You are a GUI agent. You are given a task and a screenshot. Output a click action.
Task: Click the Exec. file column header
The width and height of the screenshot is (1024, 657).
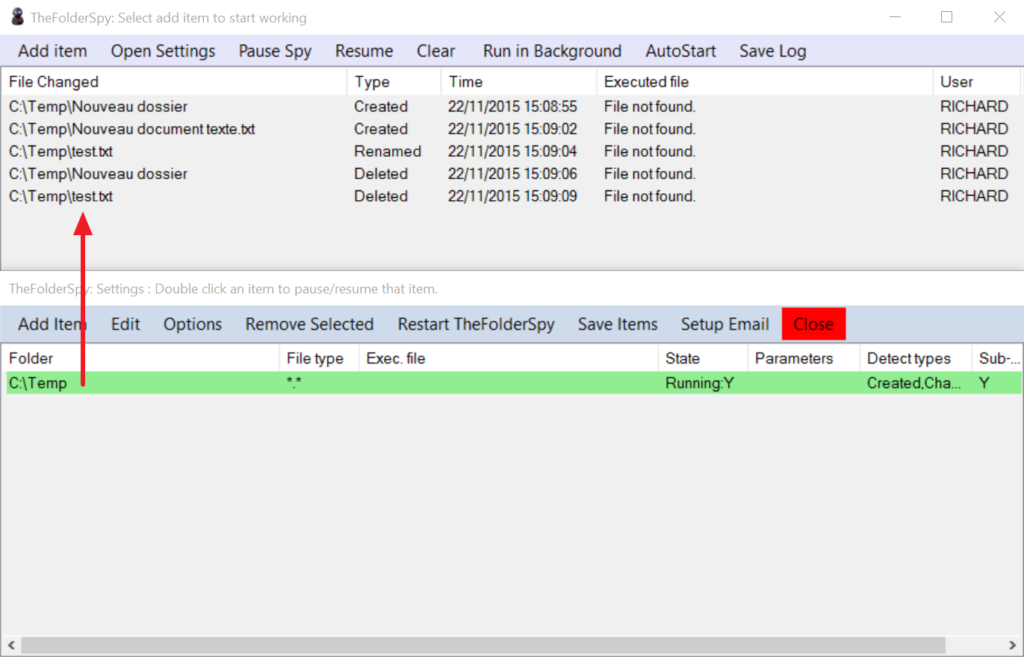click(x=508, y=359)
